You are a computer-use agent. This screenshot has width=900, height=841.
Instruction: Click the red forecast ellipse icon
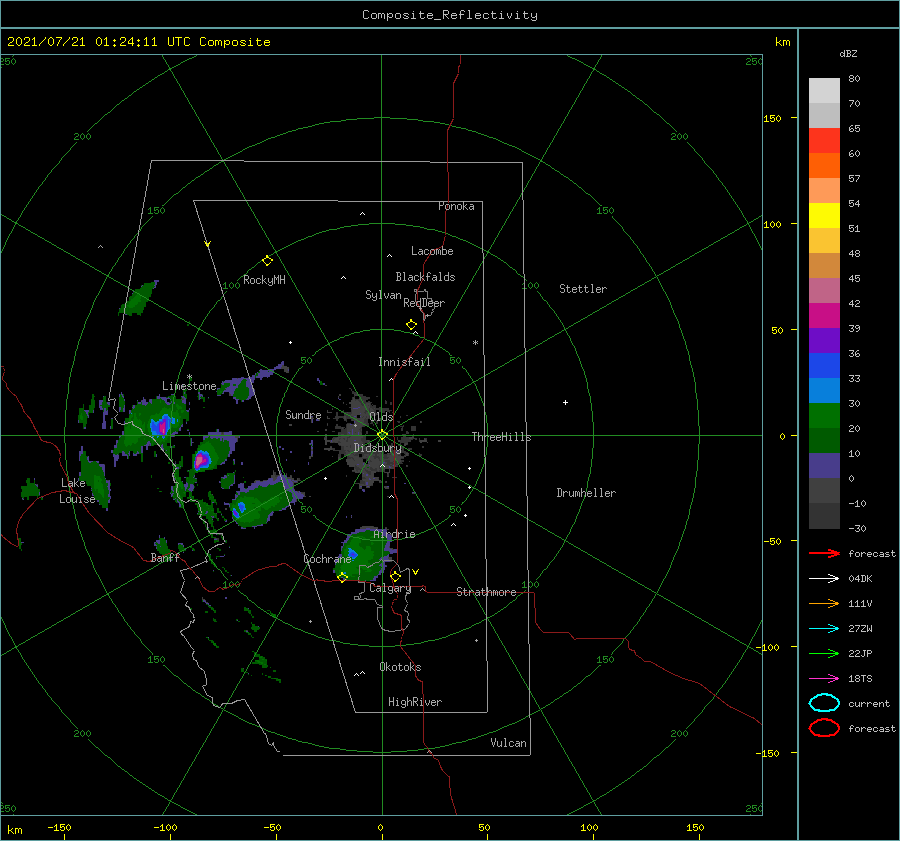(824, 728)
